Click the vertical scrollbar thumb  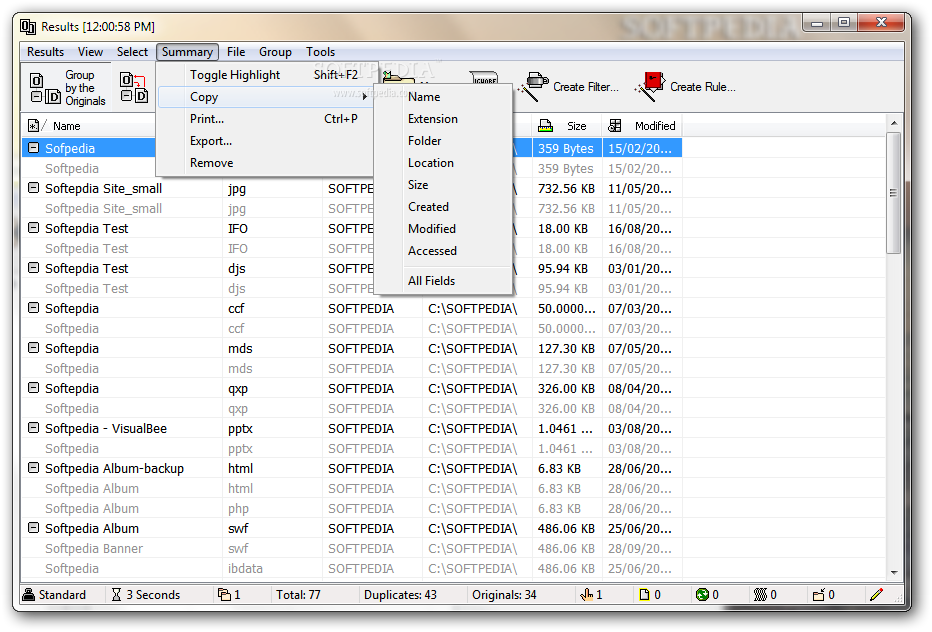pyautogui.click(x=893, y=193)
